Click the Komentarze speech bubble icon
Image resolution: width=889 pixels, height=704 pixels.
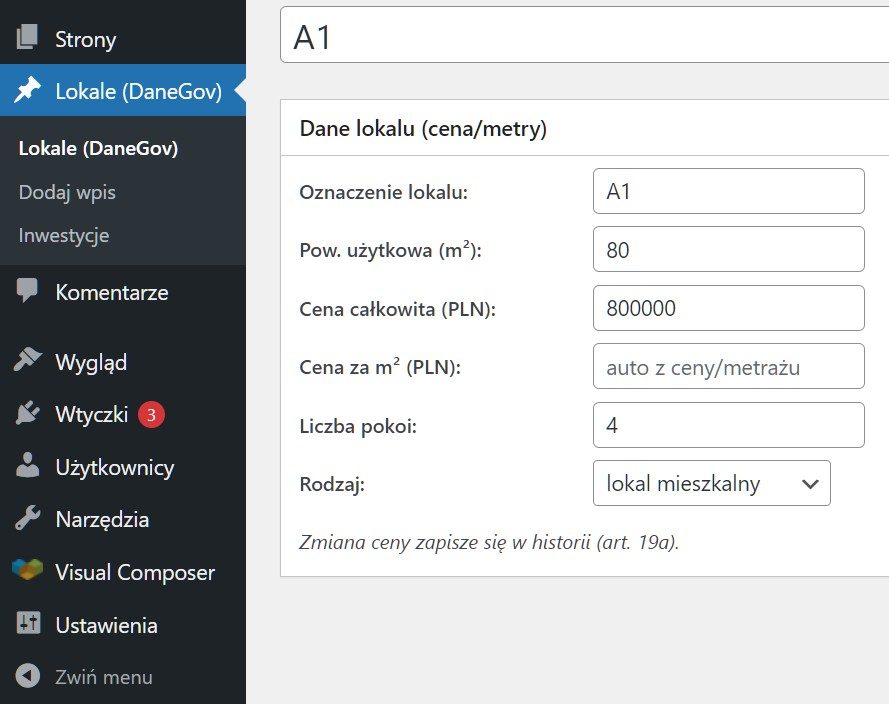27,292
